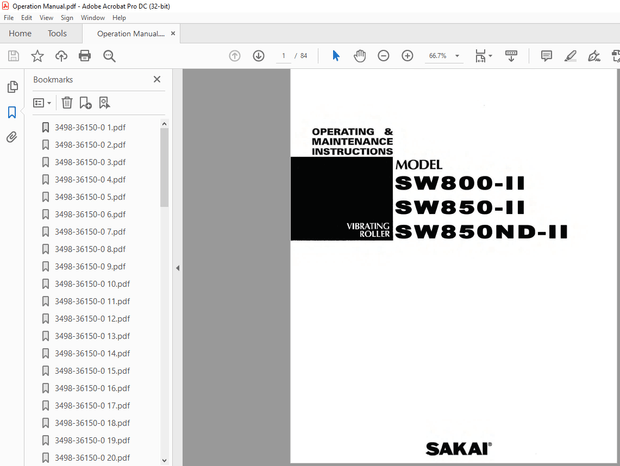Click the page number input field
The height and width of the screenshot is (466, 620).
coord(284,56)
